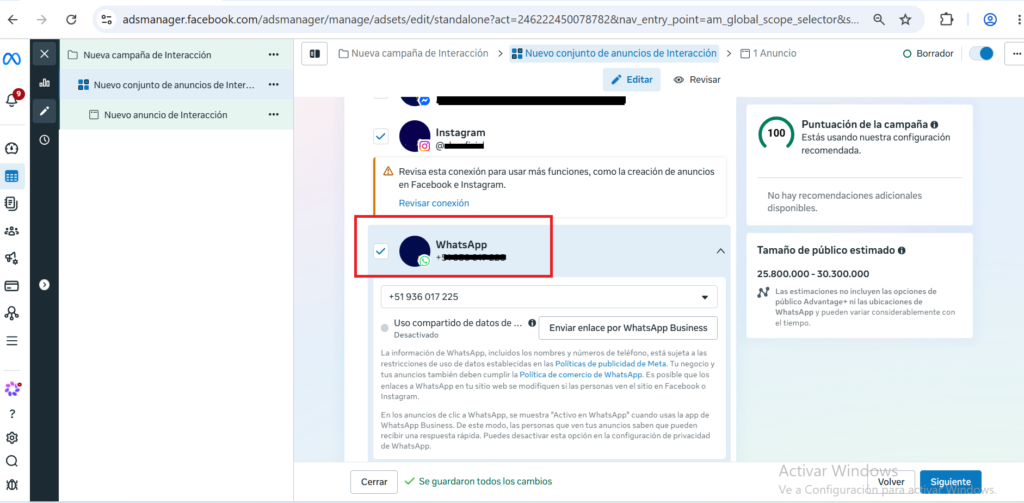Open browser profile avatar icon
Image resolution: width=1024 pixels, height=503 pixels.
tap(990, 20)
